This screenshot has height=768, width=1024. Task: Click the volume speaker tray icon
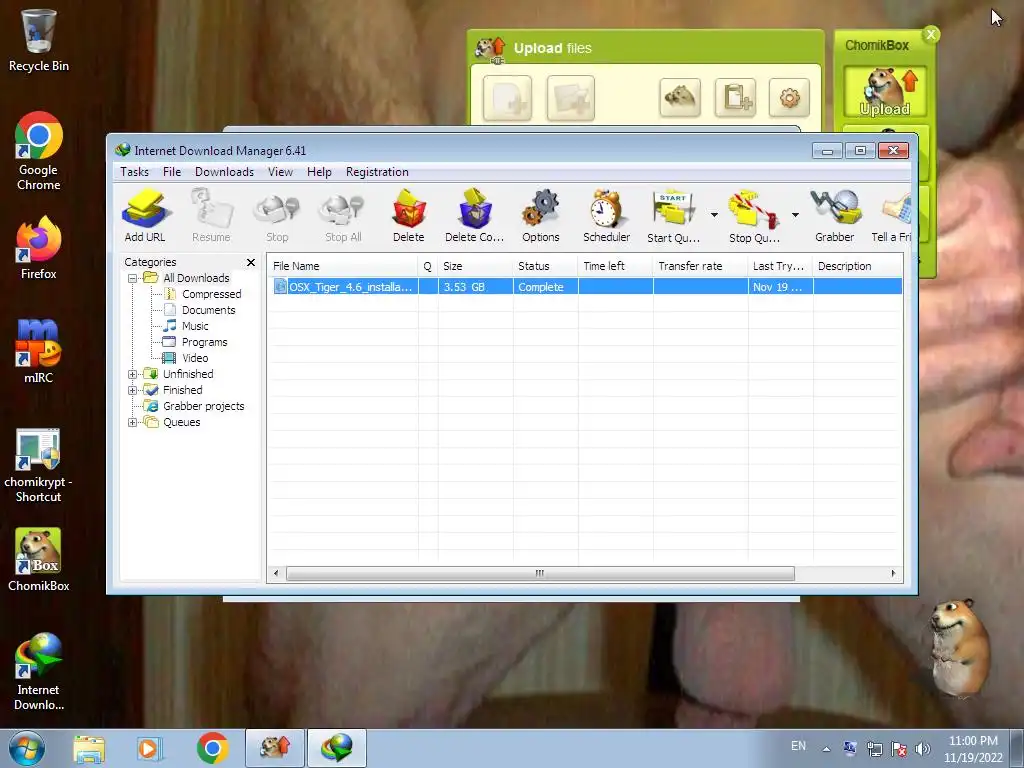[x=923, y=749]
